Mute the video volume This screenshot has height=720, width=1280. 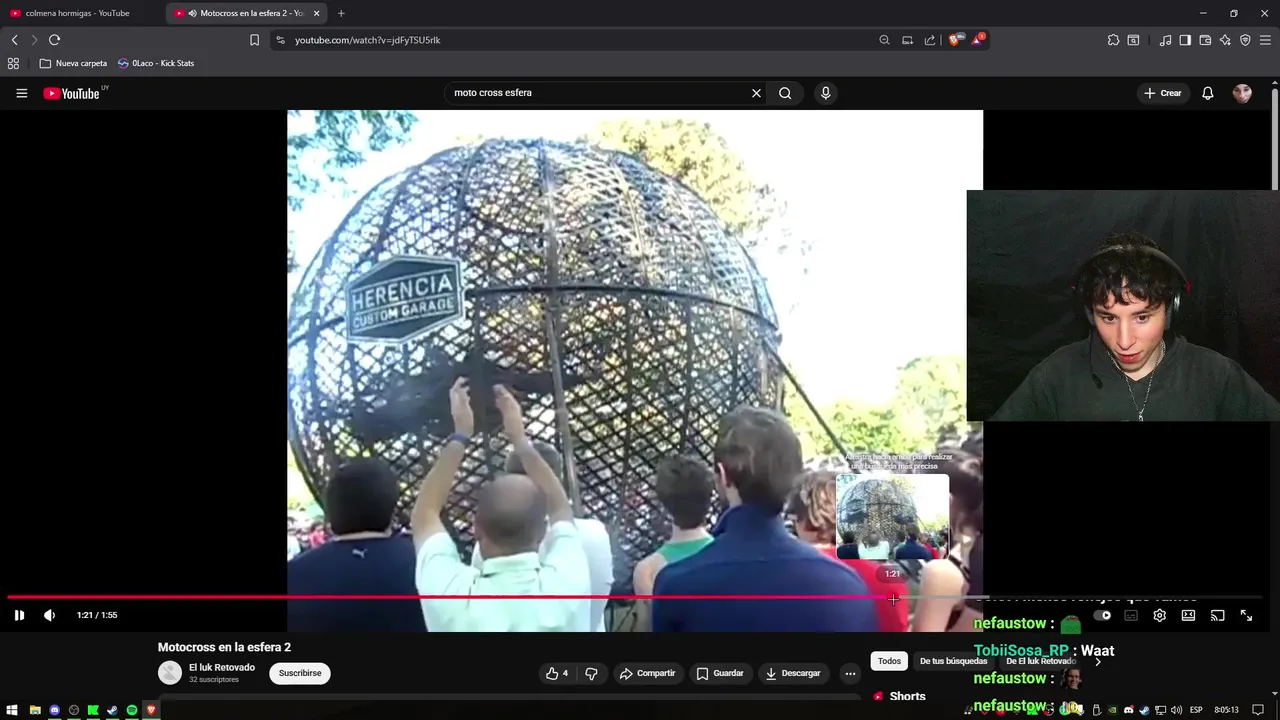[49, 615]
